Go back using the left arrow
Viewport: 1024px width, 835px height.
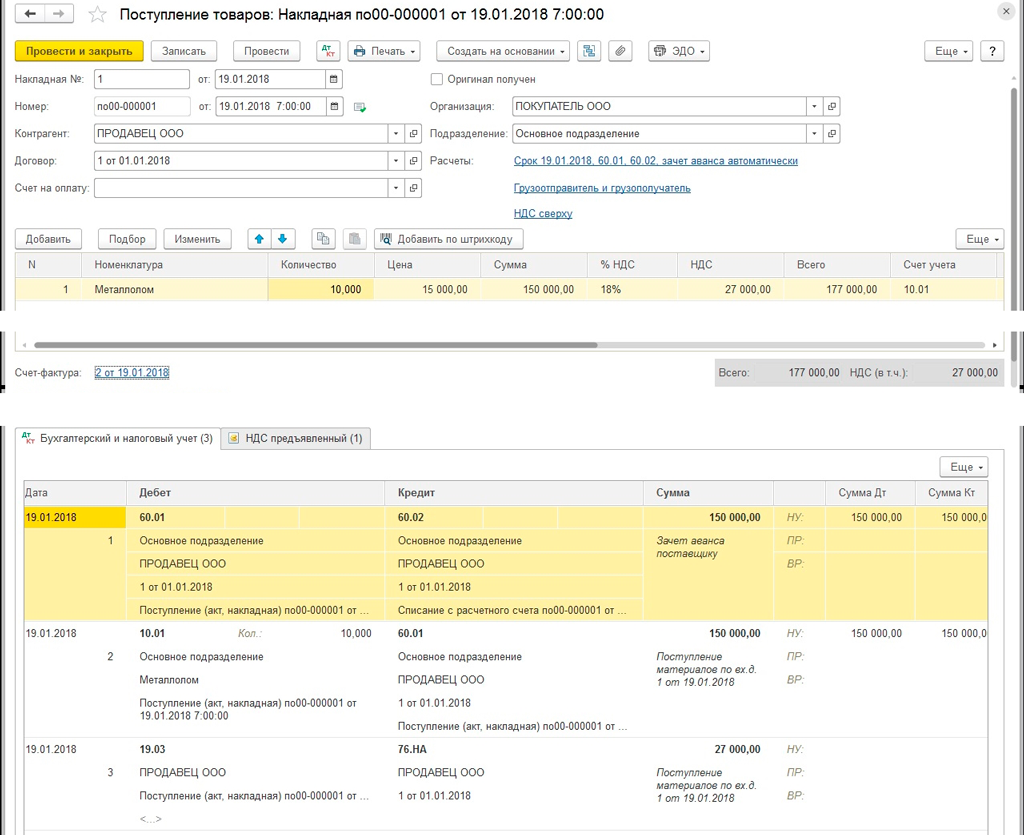(29, 13)
